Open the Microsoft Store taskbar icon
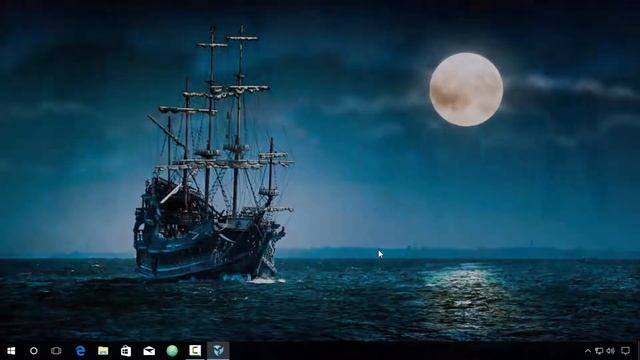 point(126,351)
